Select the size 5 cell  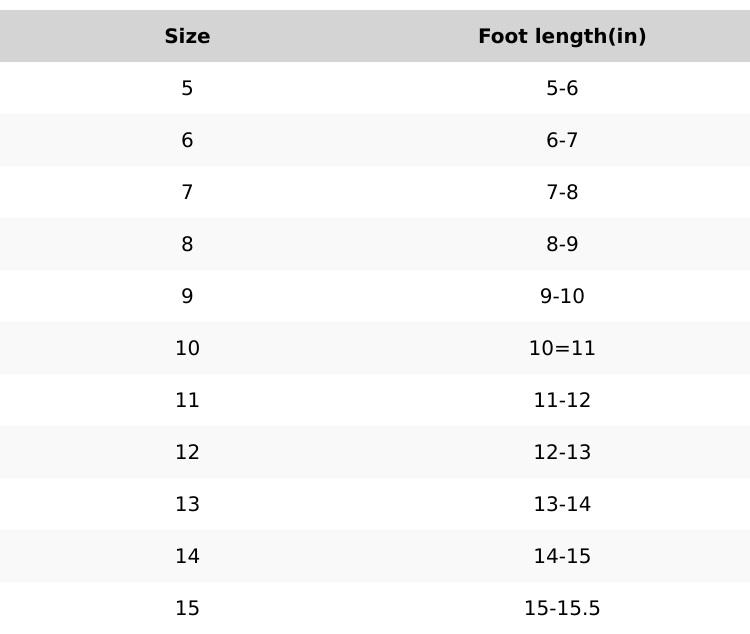point(187,89)
